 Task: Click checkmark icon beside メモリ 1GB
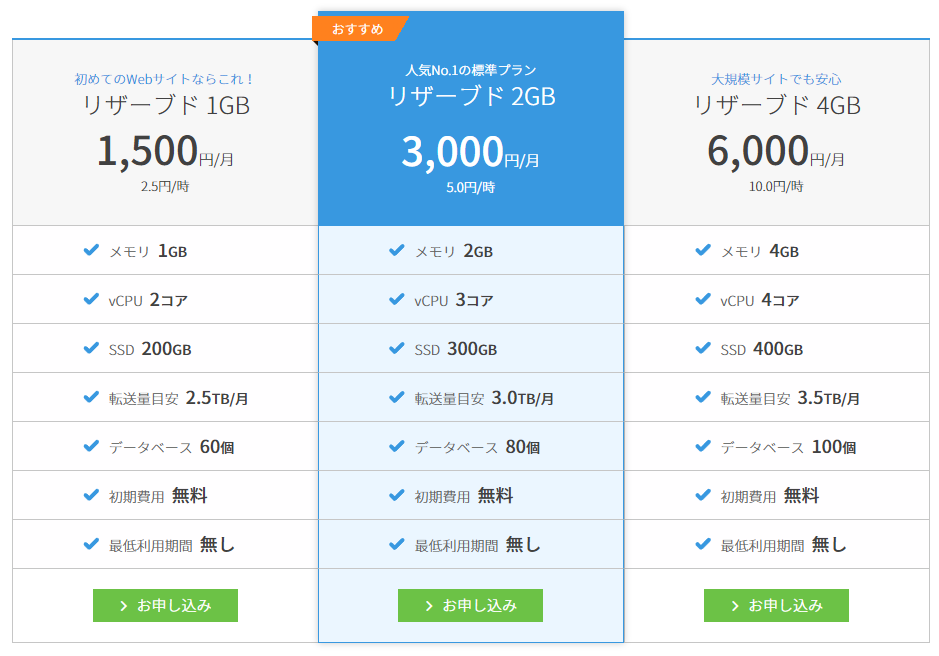click(91, 250)
